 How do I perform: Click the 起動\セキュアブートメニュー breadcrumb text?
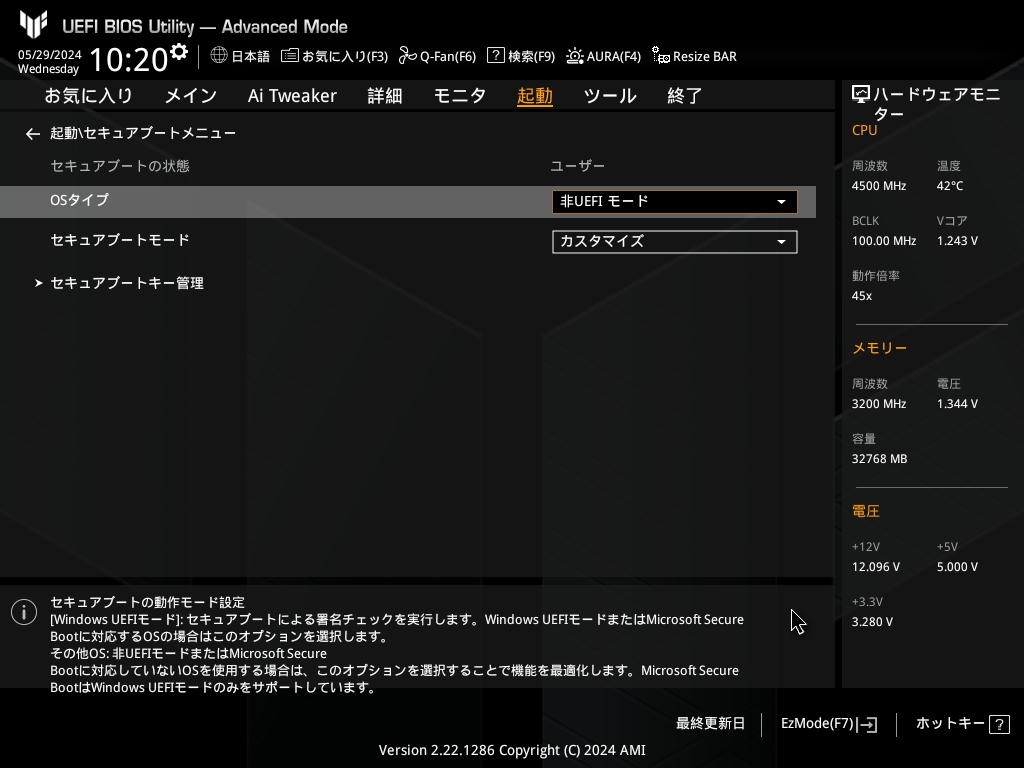point(143,133)
